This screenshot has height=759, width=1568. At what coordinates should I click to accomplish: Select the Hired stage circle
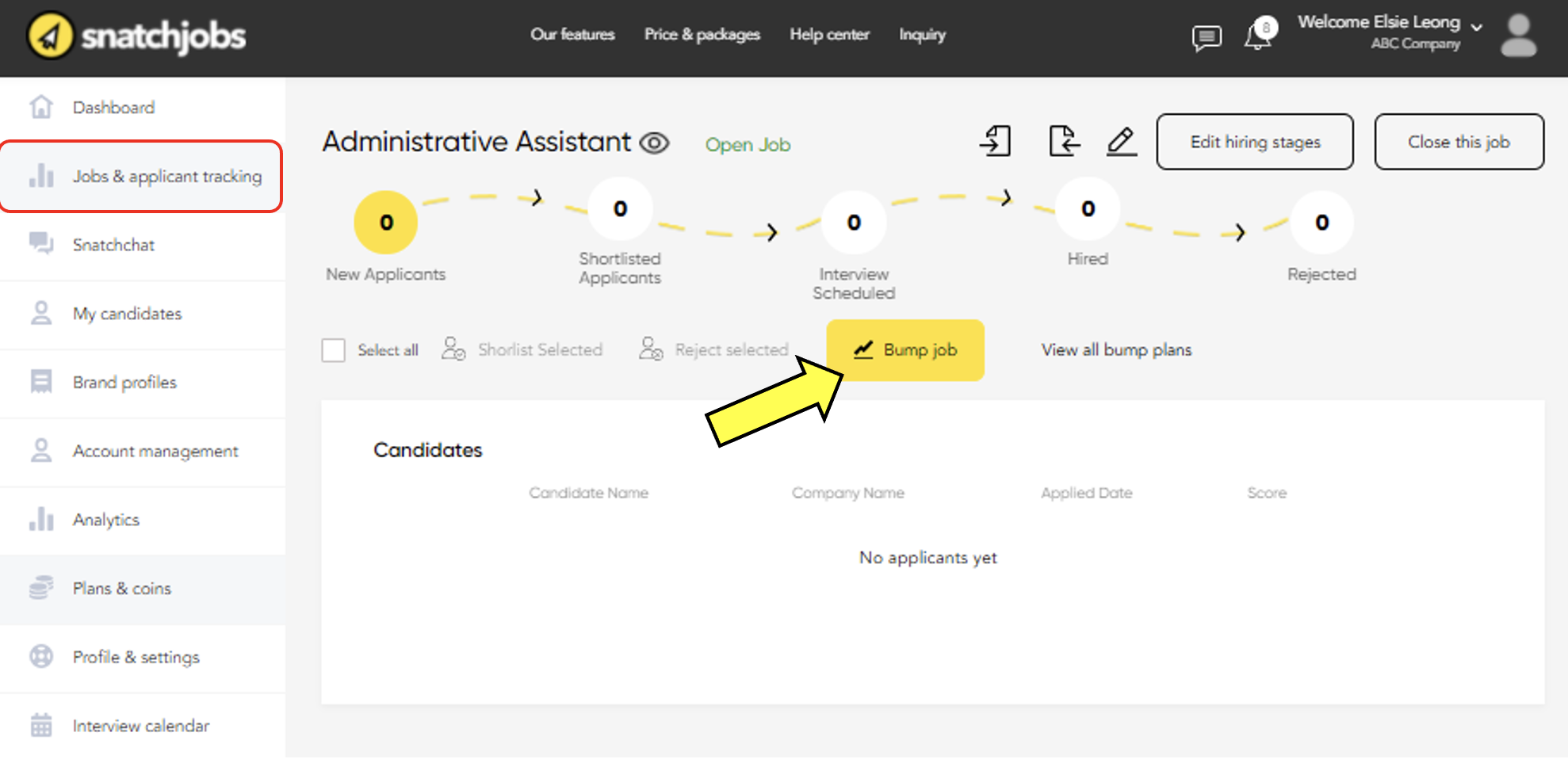point(1088,209)
